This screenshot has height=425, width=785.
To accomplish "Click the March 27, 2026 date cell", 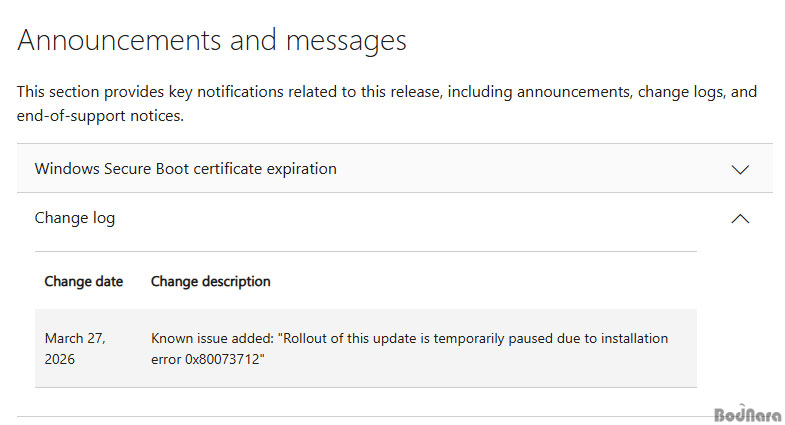I will [x=76, y=348].
